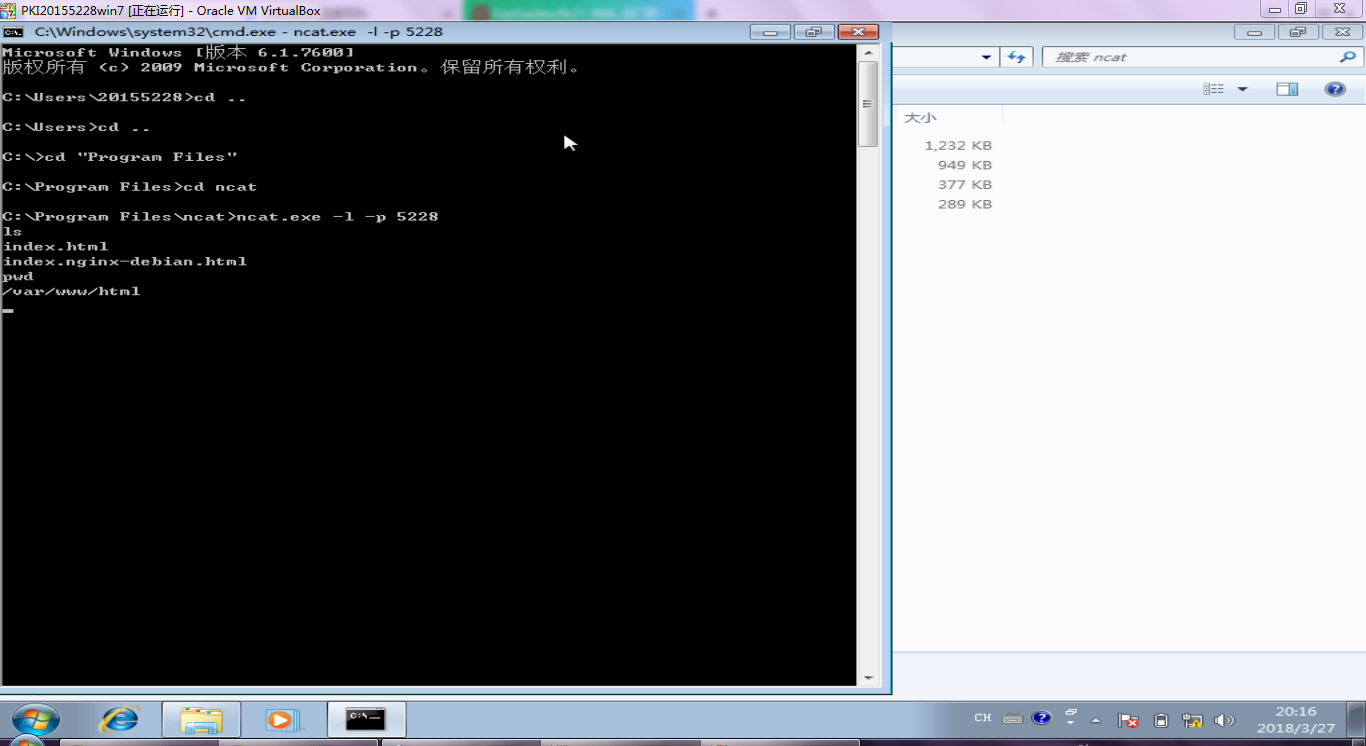This screenshot has width=1366, height=746.
Task: Launch Internet Explorer from the taskbar
Action: 119,720
